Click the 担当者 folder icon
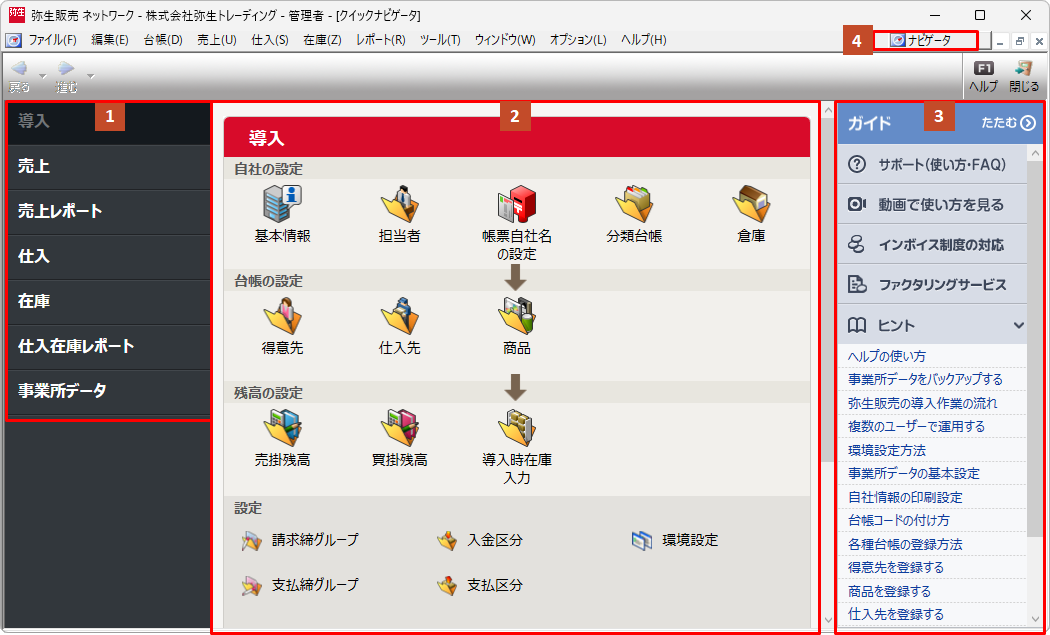 click(399, 203)
